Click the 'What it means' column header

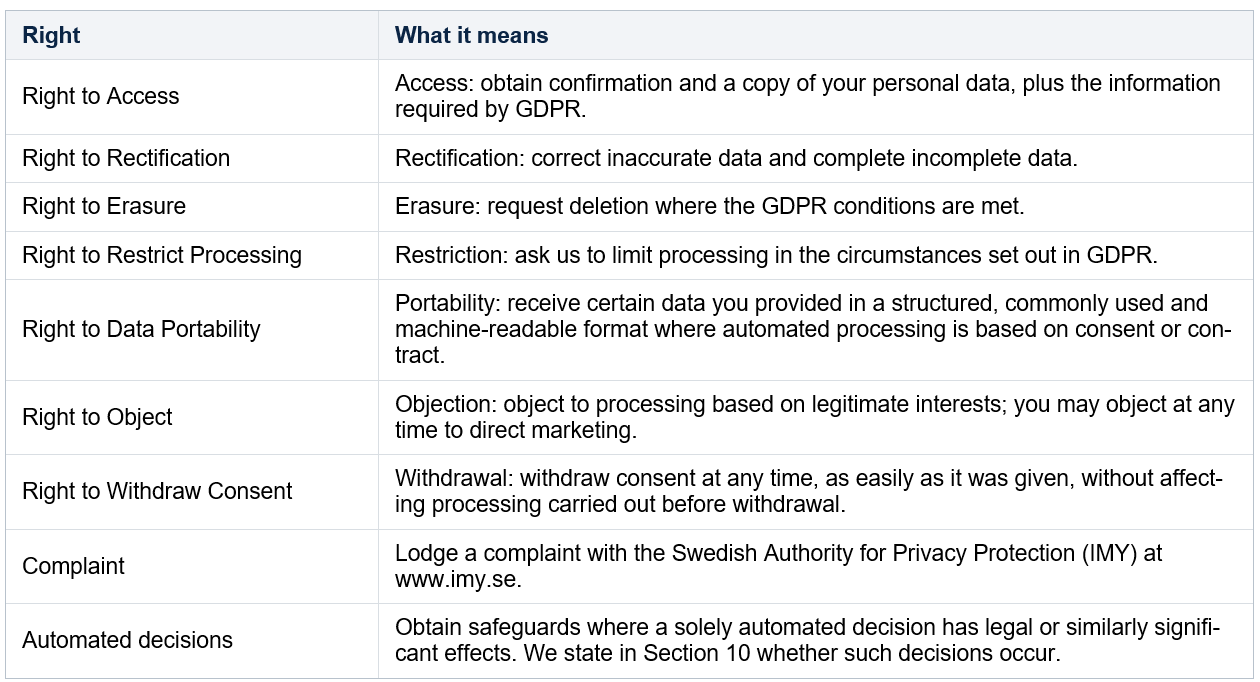[x=471, y=35]
